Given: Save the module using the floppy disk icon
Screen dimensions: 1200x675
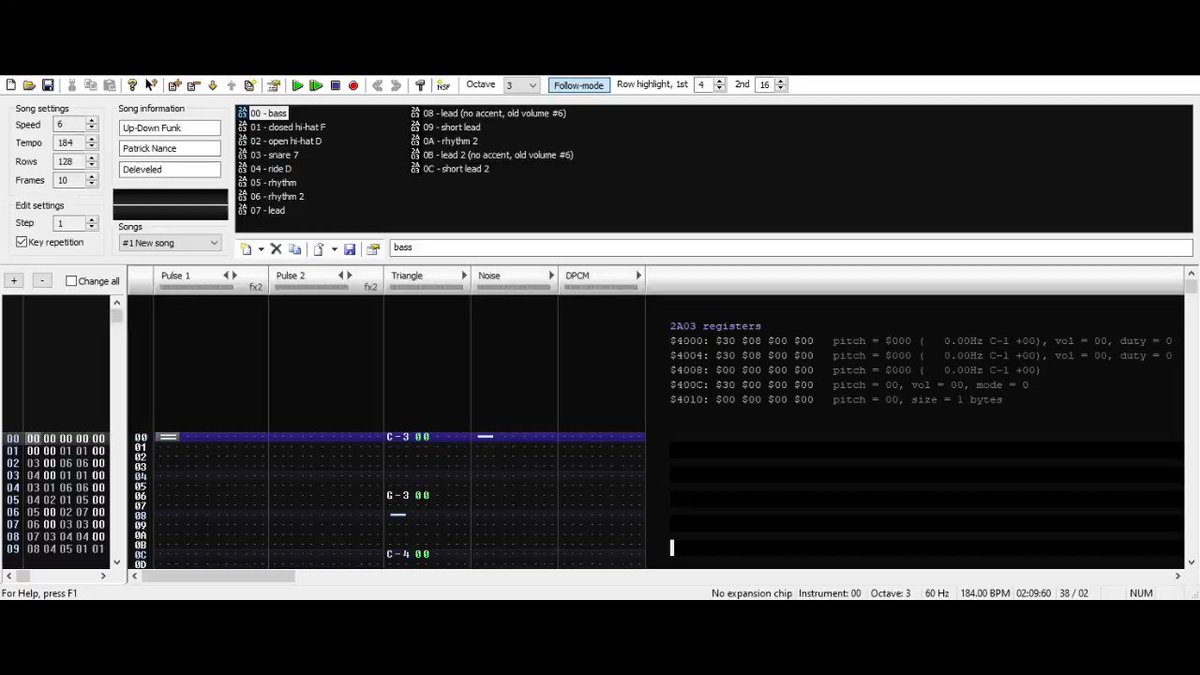Looking at the screenshot, I should click(x=47, y=86).
